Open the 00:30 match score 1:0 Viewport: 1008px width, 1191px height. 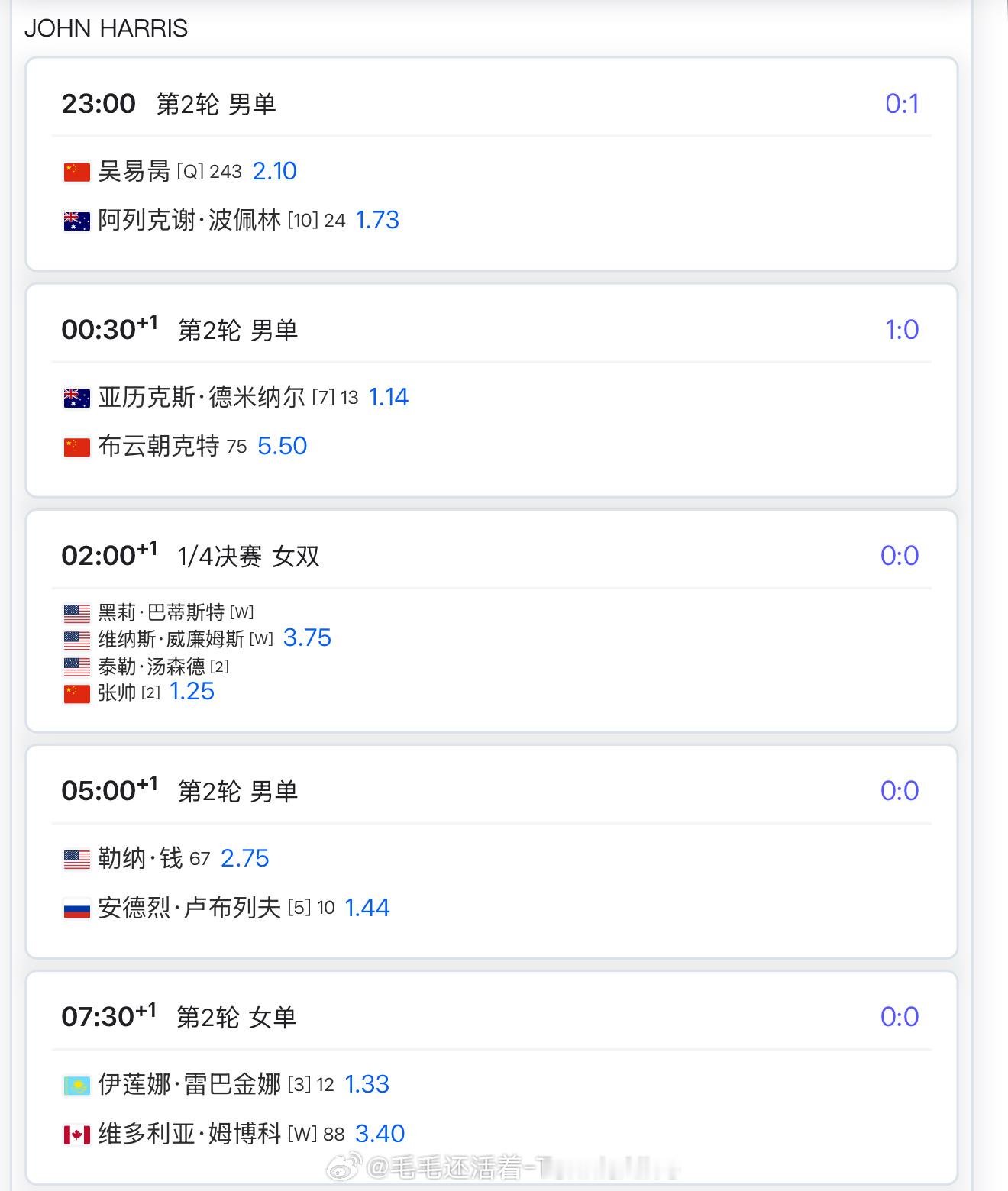pos(902,330)
